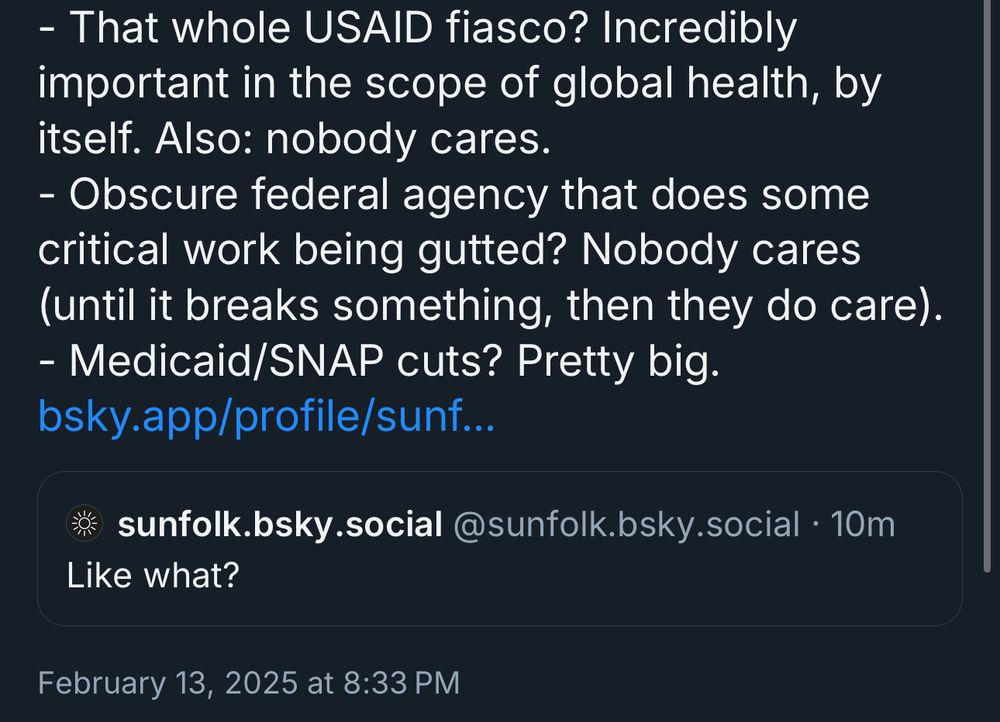Image resolution: width=1000 pixels, height=722 pixels.
Task: Open the bold sunfolk.bsky.social display name
Action: (280, 524)
